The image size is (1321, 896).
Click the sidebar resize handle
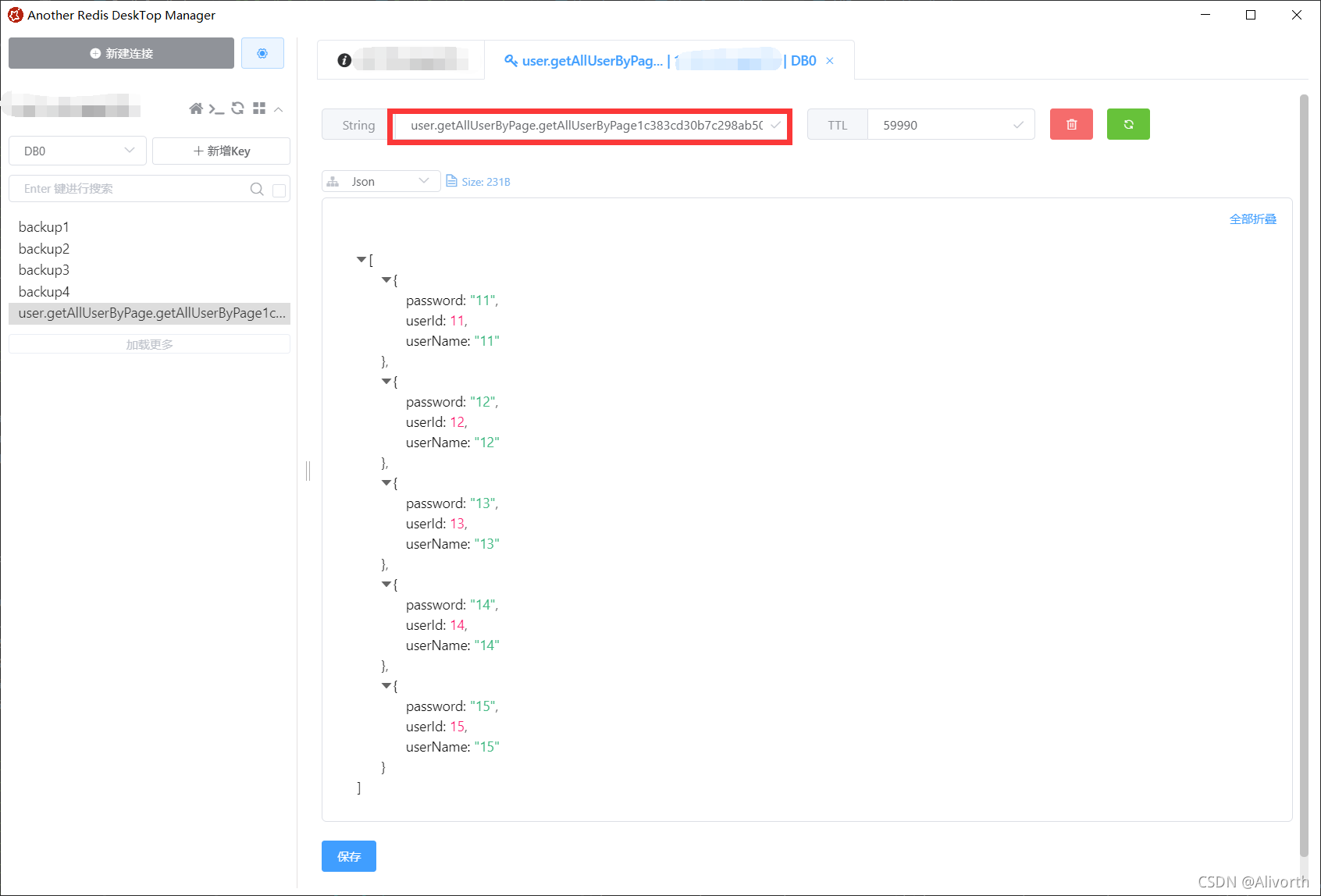click(308, 471)
